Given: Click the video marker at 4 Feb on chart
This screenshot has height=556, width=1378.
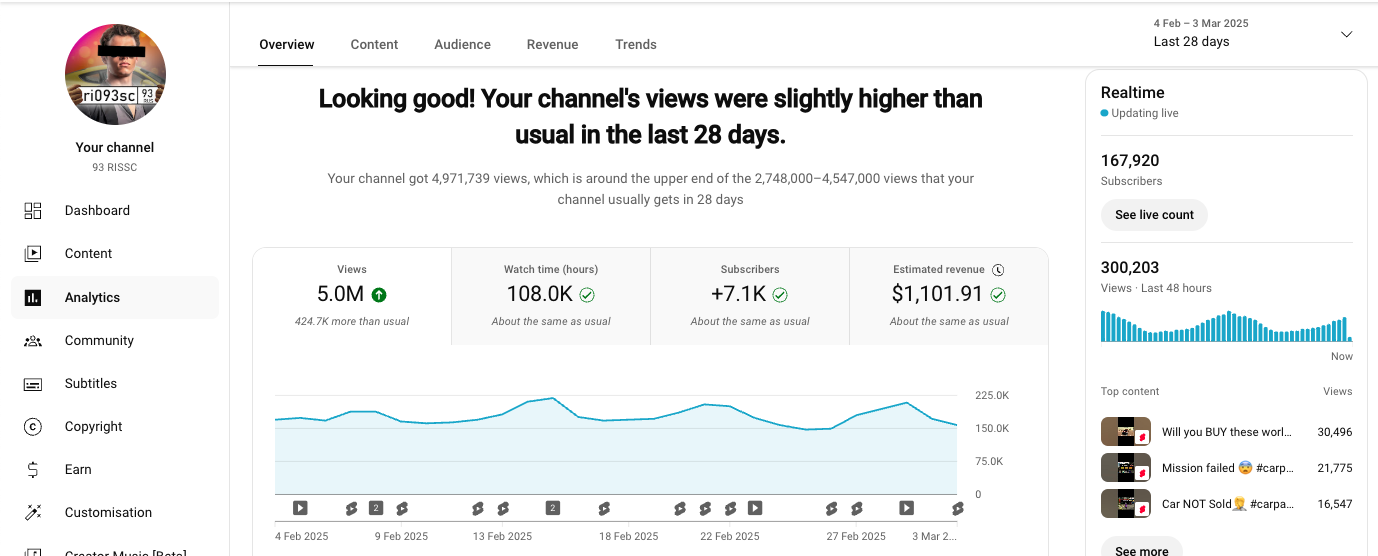Looking at the screenshot, I should 299,508.
